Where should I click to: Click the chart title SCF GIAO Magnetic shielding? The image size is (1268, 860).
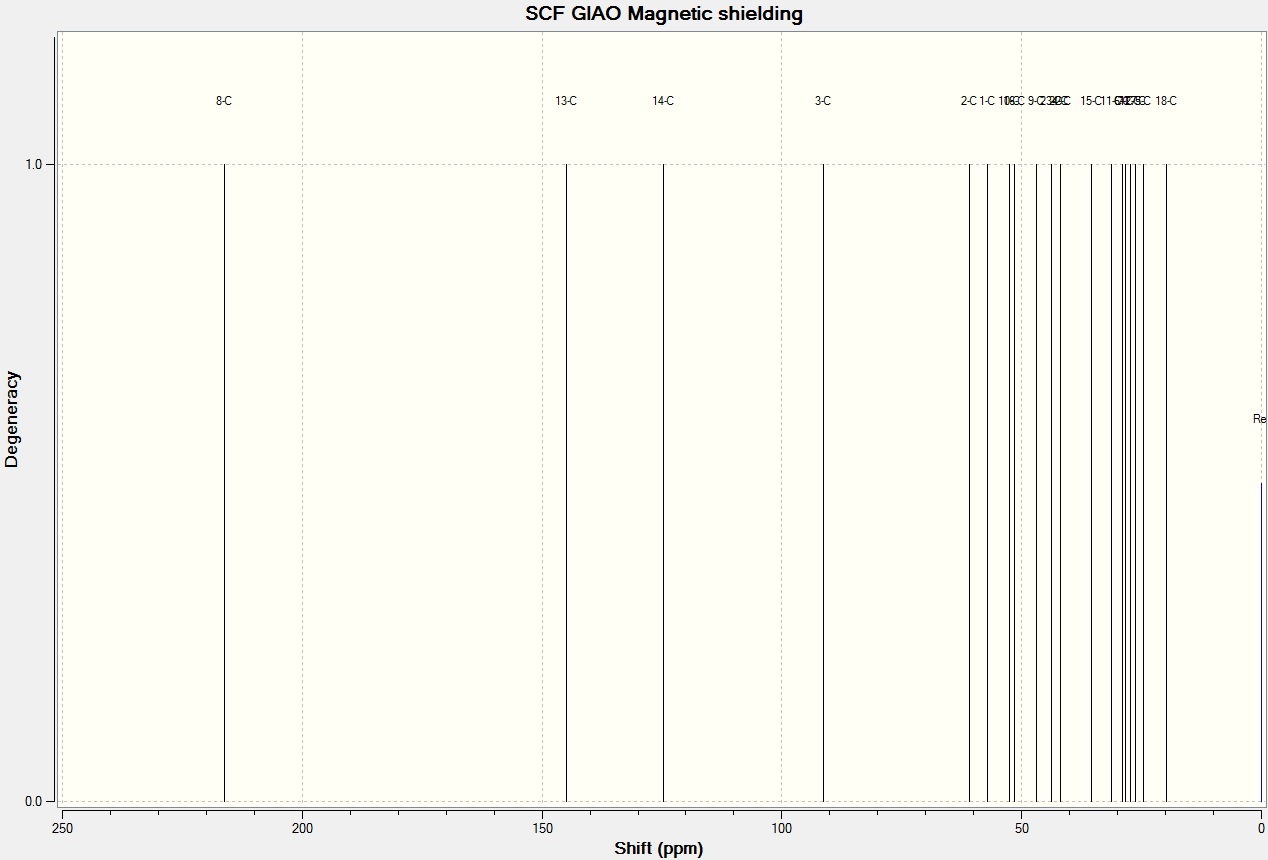click(664, 14)
